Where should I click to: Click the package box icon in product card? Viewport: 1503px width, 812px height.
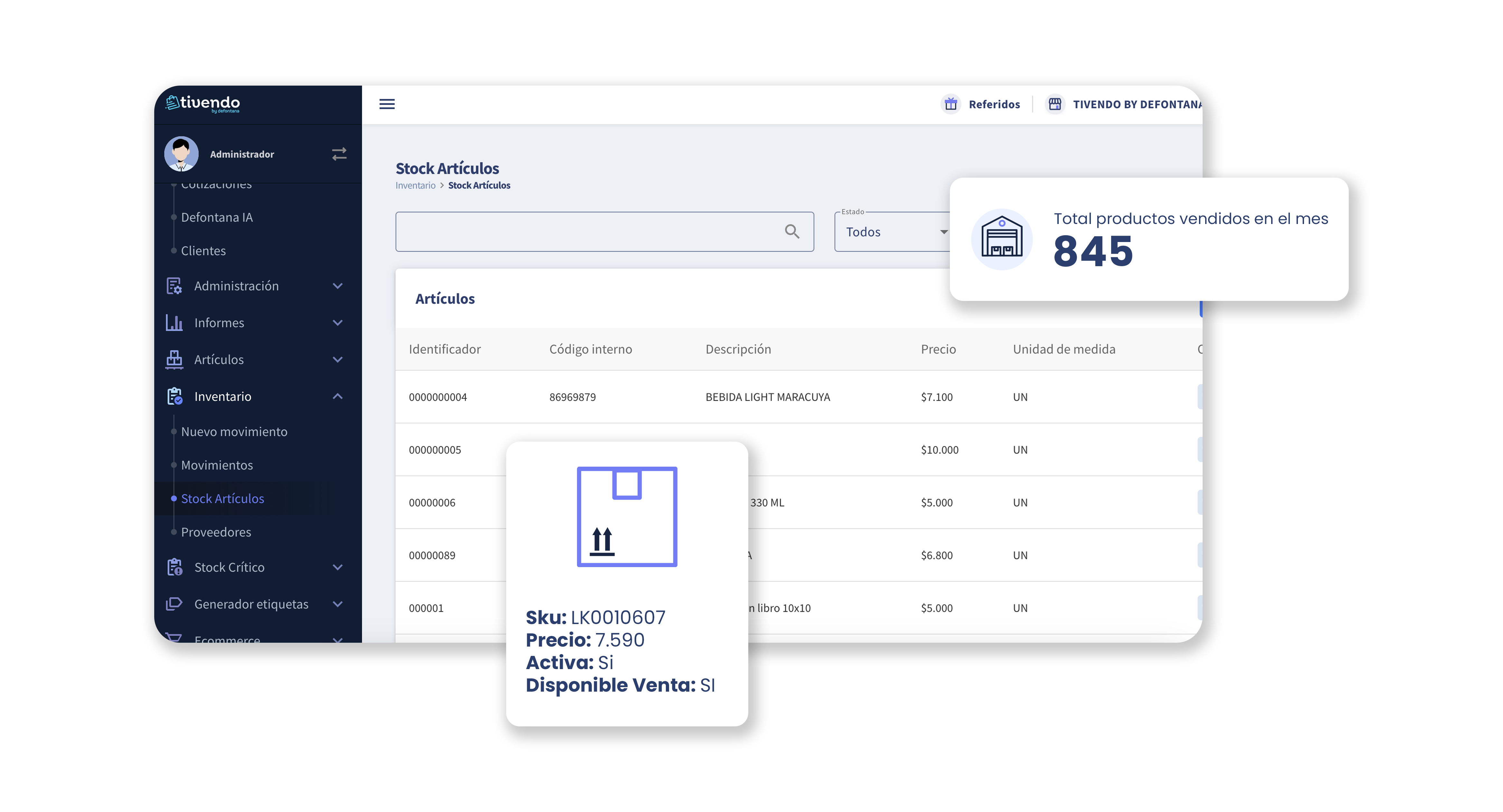pyautogui.click(x=627, y=516)
